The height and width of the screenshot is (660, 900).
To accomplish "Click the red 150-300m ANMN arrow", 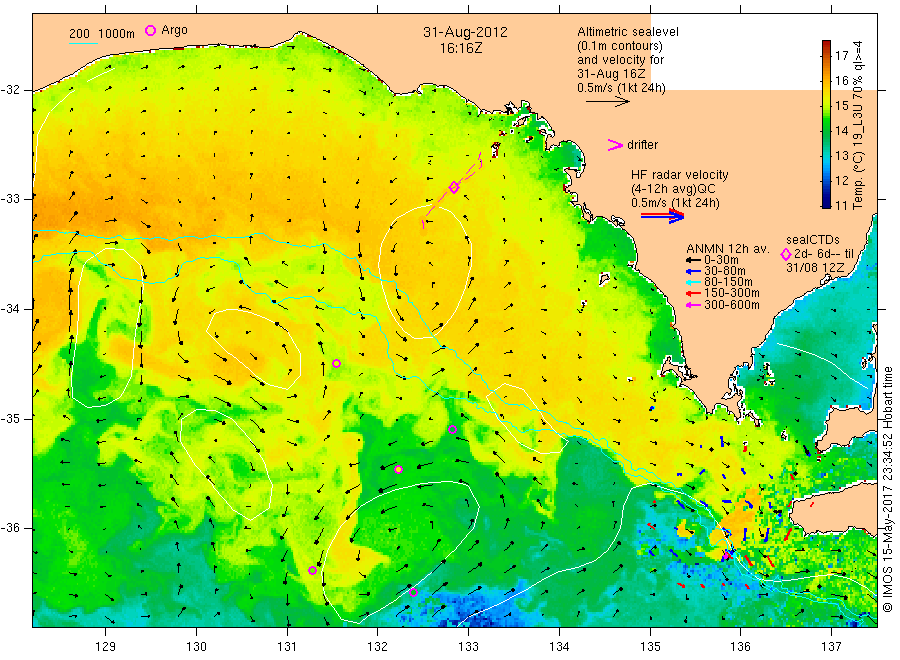I will pyautogui.click(x=693, y=293).
